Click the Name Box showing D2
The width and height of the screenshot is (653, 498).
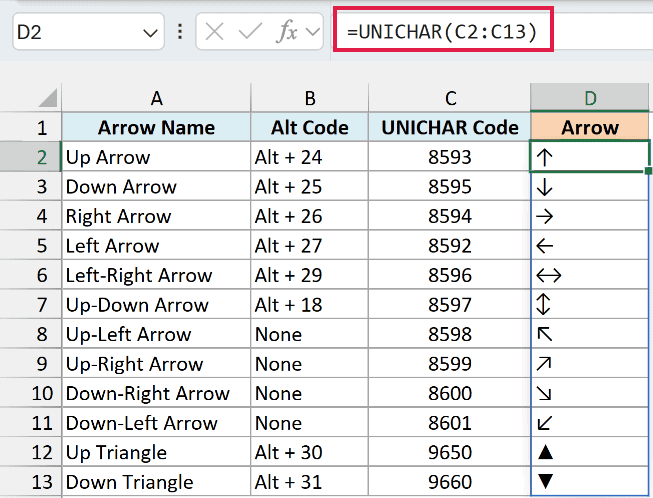(x=88, y=32)
